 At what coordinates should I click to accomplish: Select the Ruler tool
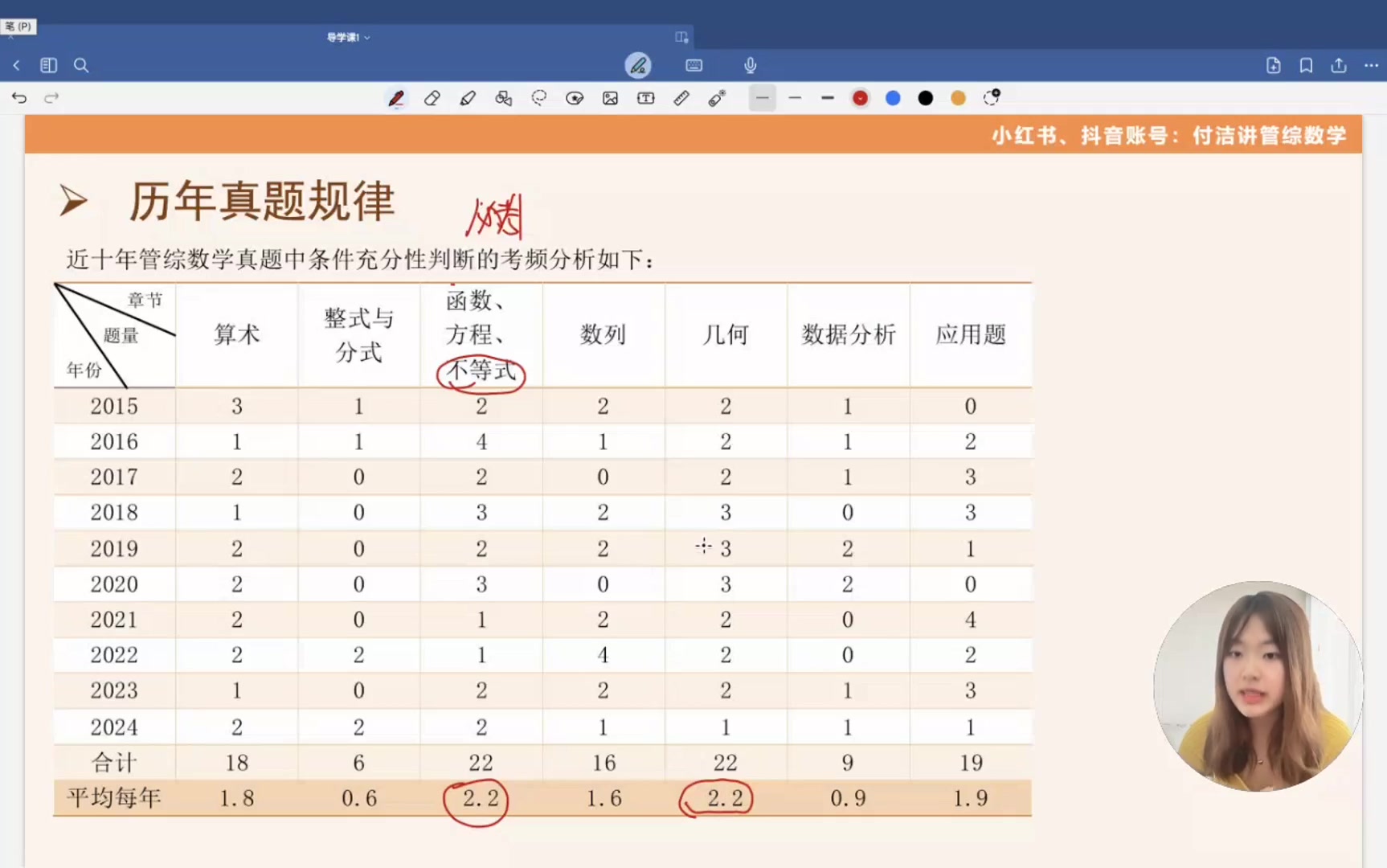[x=681, y=98]
